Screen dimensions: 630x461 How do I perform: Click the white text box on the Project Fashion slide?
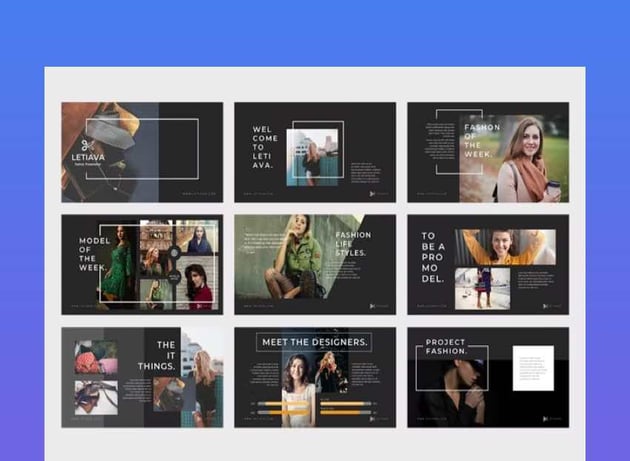[x=533, y=368]
